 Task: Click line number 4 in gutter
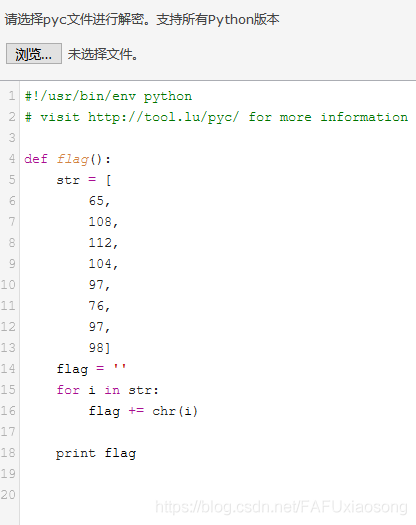tap(12, 159)
